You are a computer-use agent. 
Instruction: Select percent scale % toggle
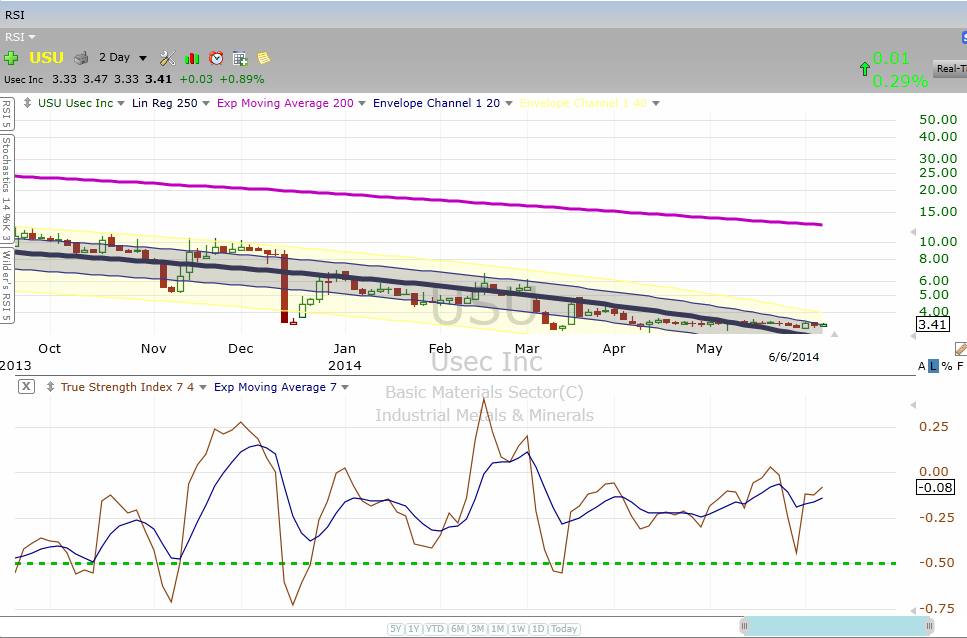(947, 366)
